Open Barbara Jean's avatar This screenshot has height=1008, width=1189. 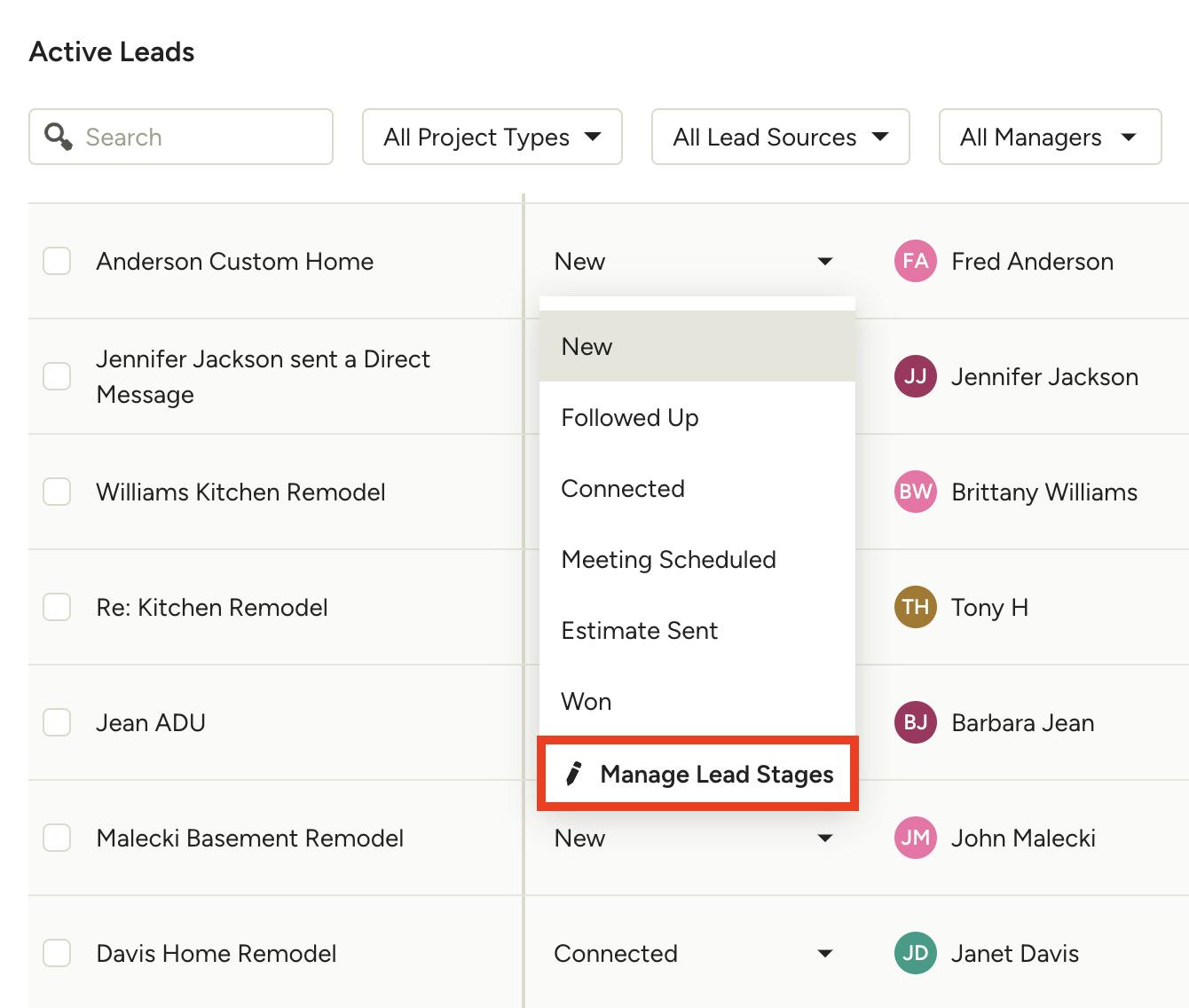915,722
